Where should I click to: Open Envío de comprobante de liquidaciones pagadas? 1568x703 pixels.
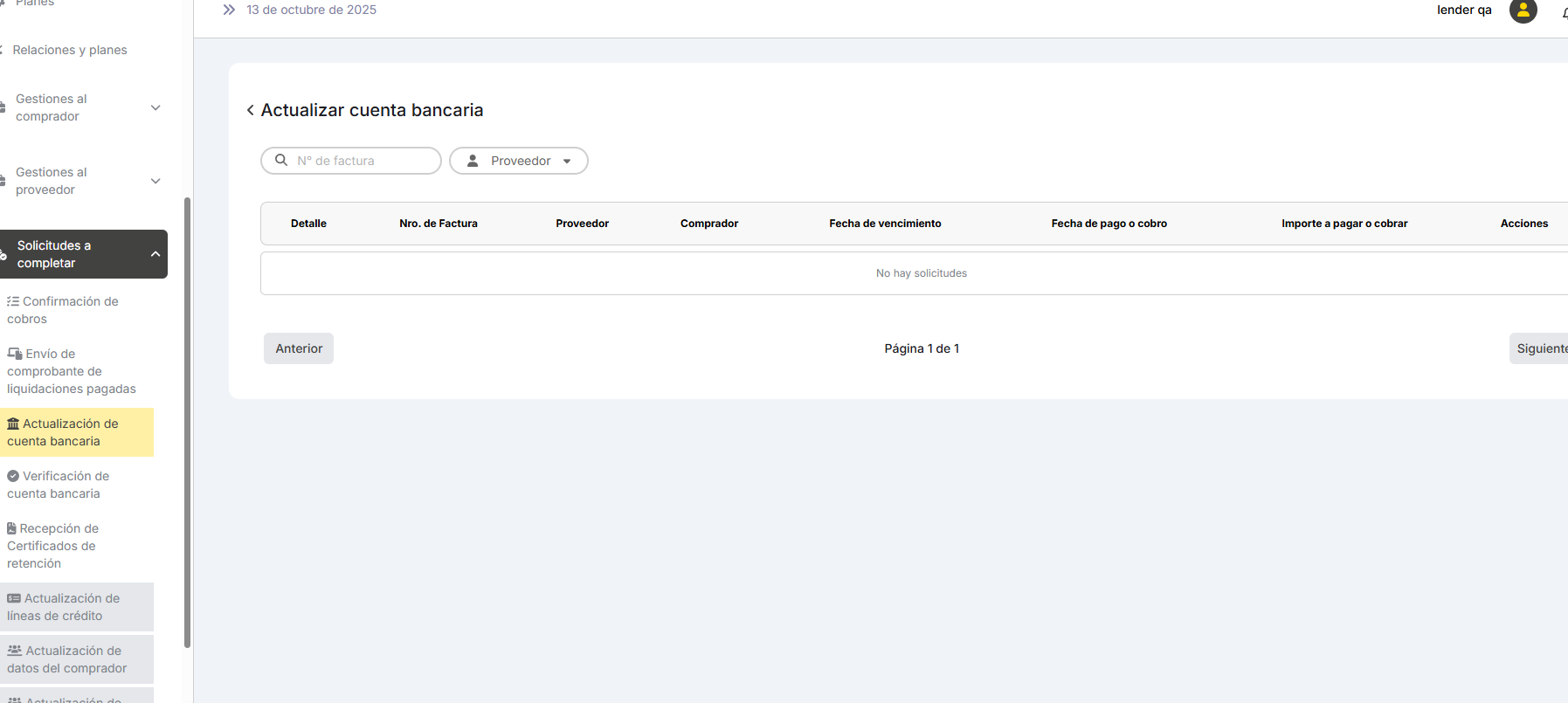pyautogui.click(x=72, y=371)
